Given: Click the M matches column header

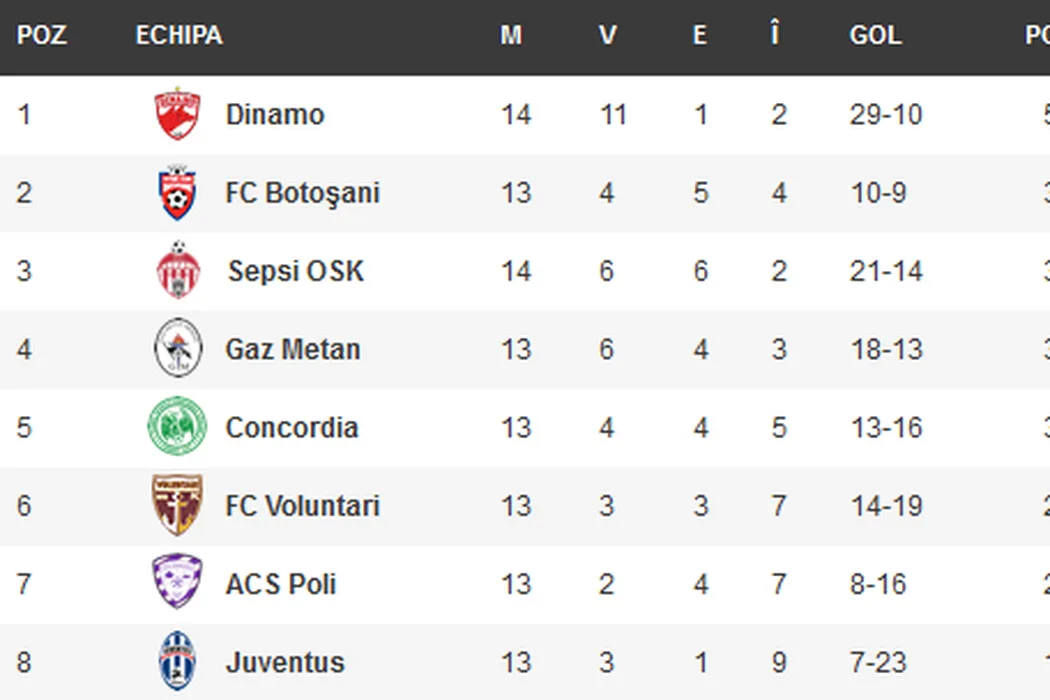Looking at the screenshot, I should click(x=511, y=35).
